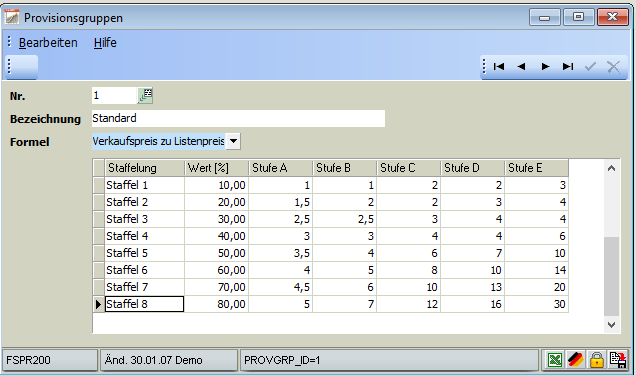Click Stufe D value 7 in Staffel 5
The height and width of the screenshot is (375, 636).
point(473,253)
